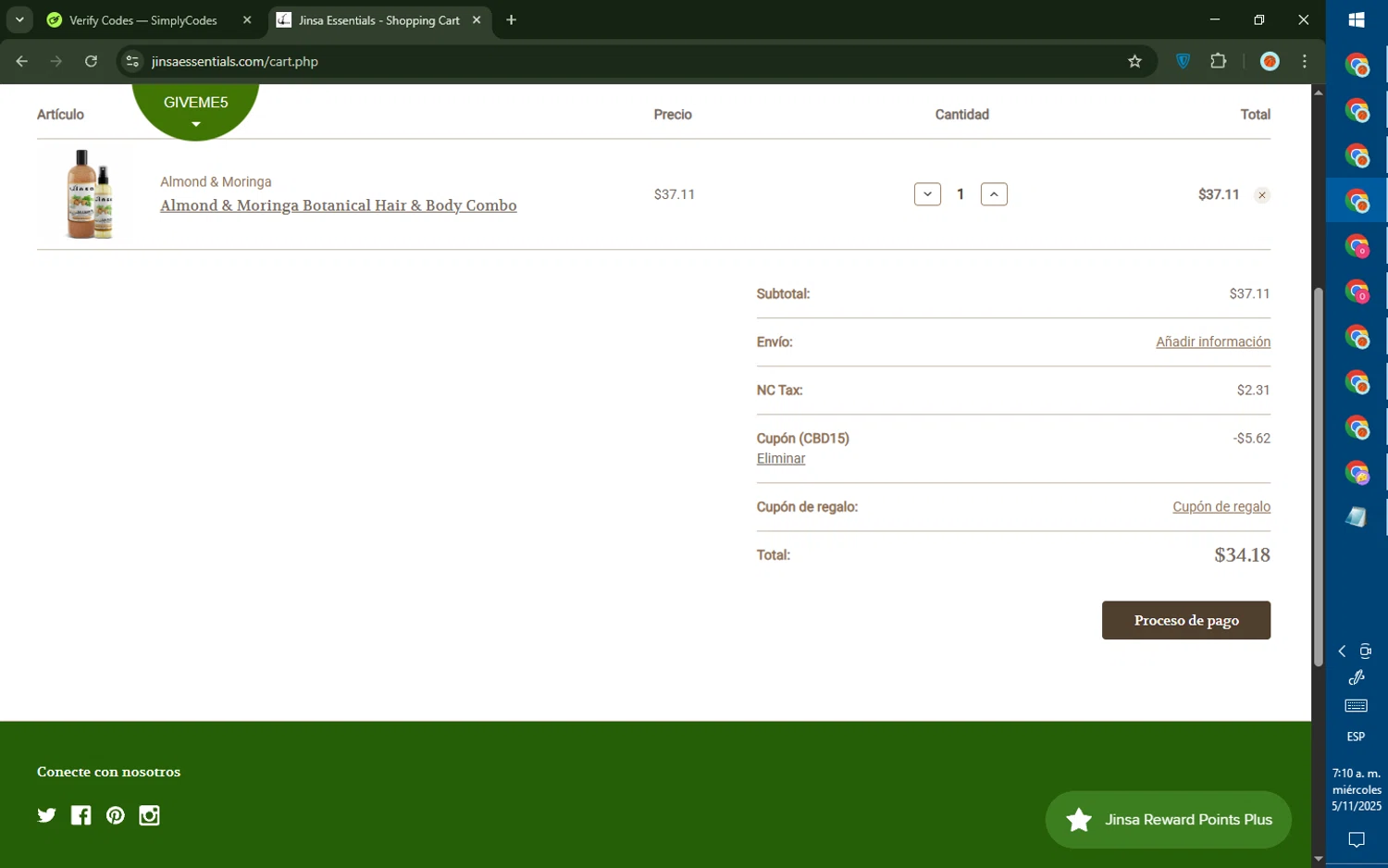This screenshot has height=868, width=1388.
Task: Open Almond & Moringa Botanical Hair & Body Combo link
Action: 339,205
